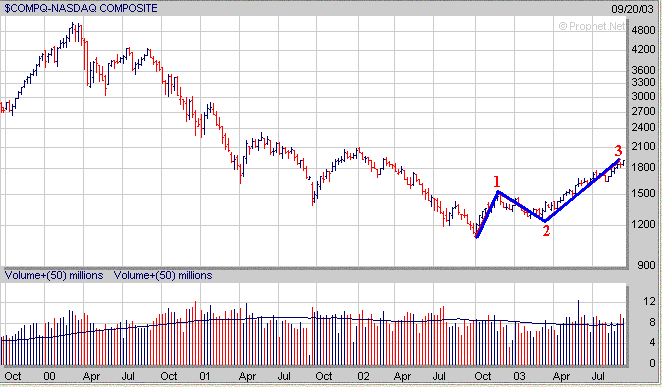
Task: Select the 4200 price axis label
Action: click(x=643, y=49)
